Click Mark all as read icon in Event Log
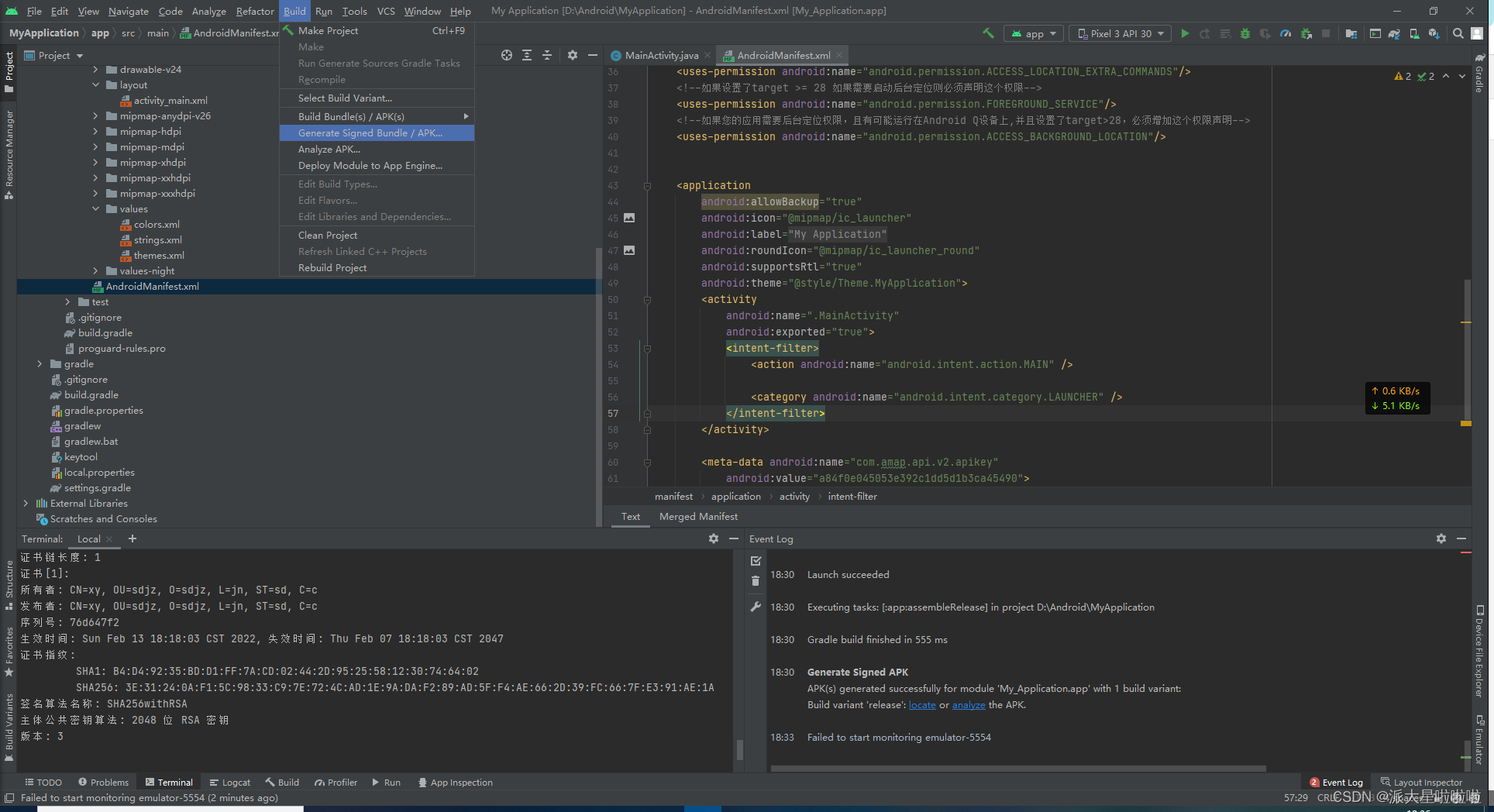This screenshot has width=1494, height=812. point(756,560)
